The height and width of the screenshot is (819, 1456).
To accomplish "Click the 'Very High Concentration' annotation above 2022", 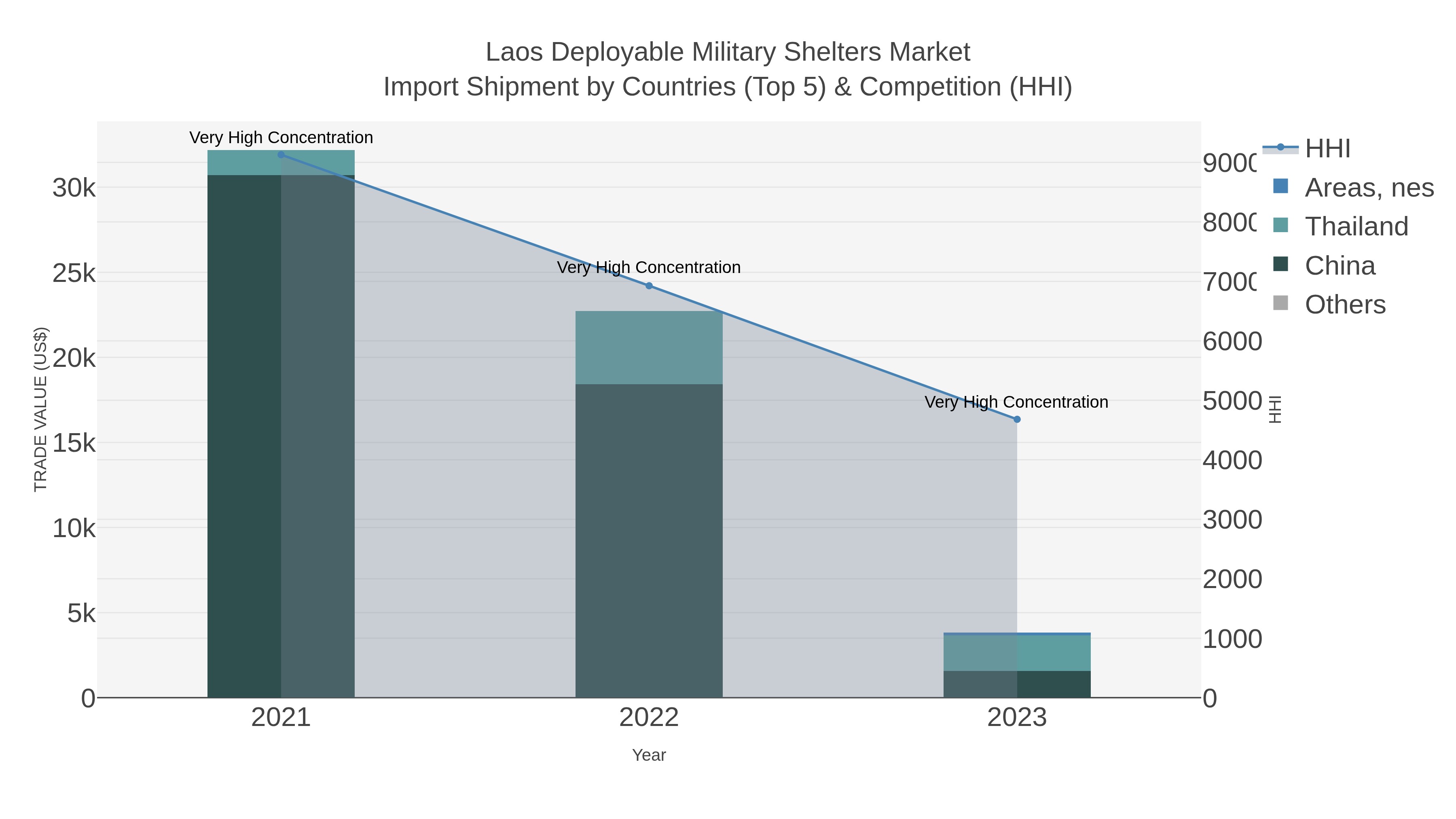I will (649, 267).
